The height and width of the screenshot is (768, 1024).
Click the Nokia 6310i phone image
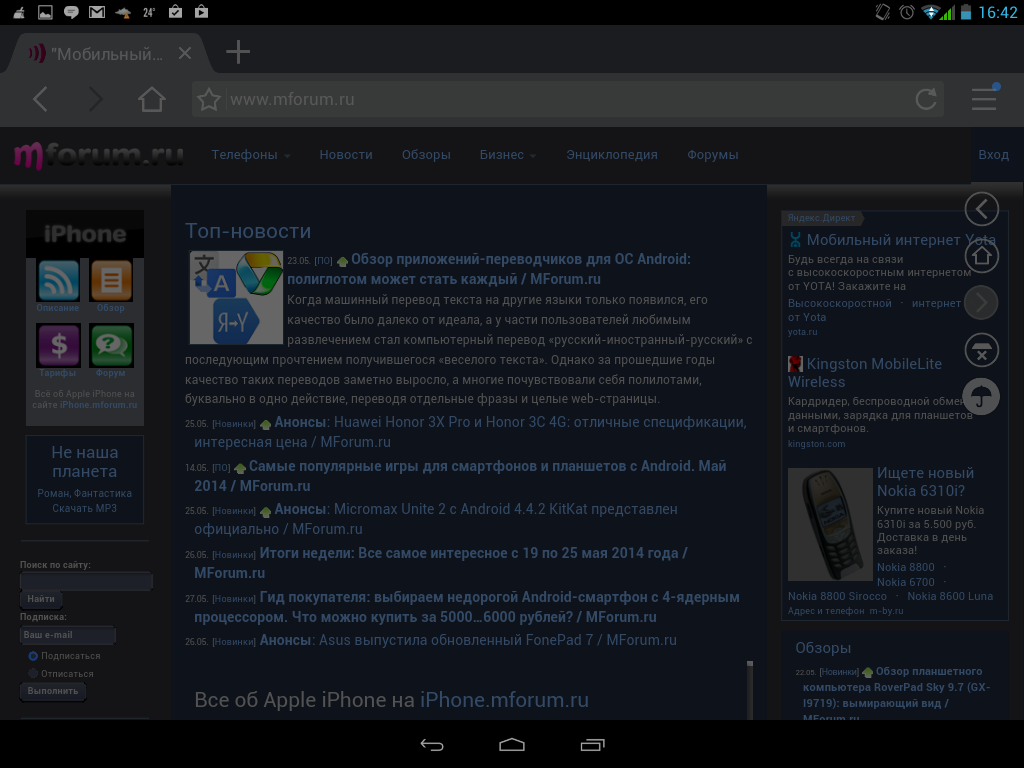830,524
